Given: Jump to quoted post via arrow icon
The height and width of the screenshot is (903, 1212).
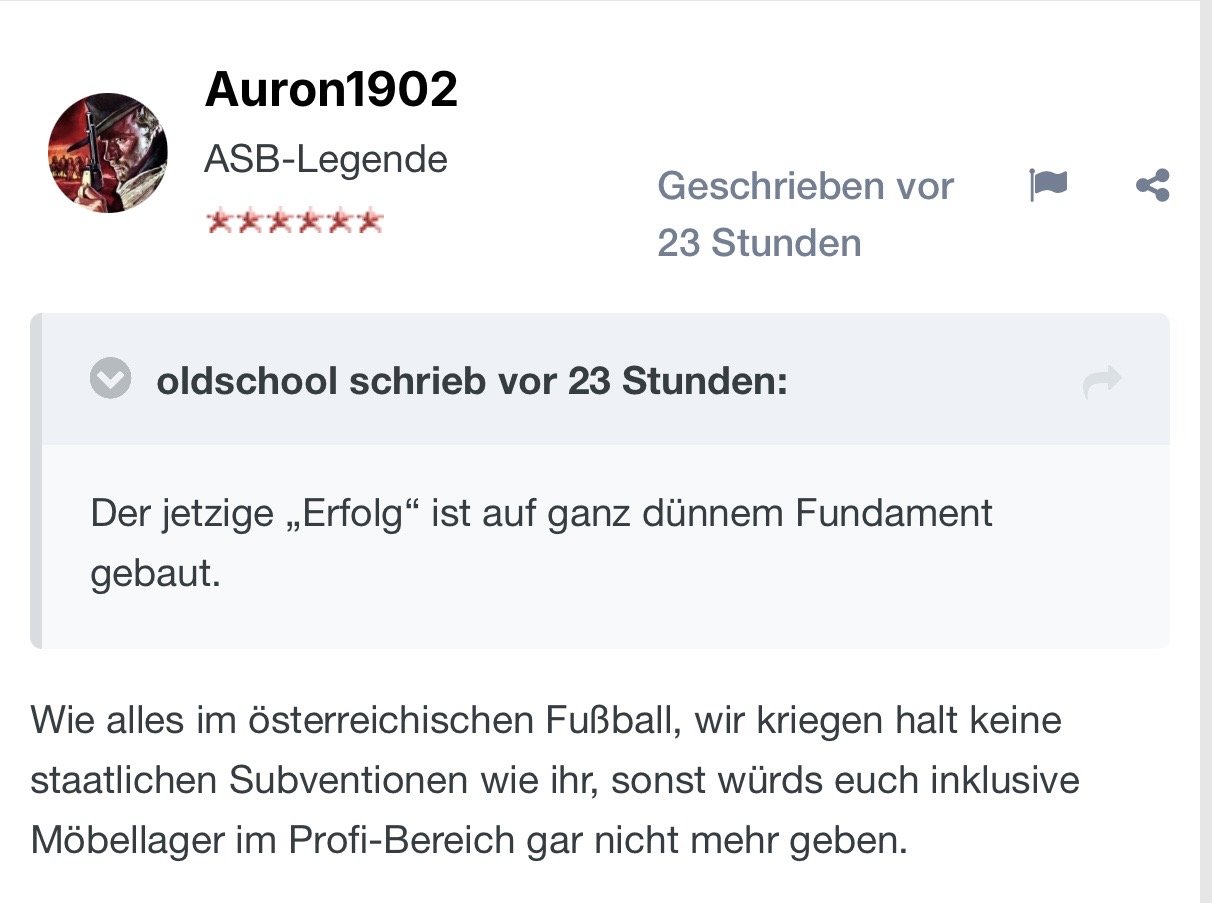Looking at the screenshot, I should (1102, 382).
